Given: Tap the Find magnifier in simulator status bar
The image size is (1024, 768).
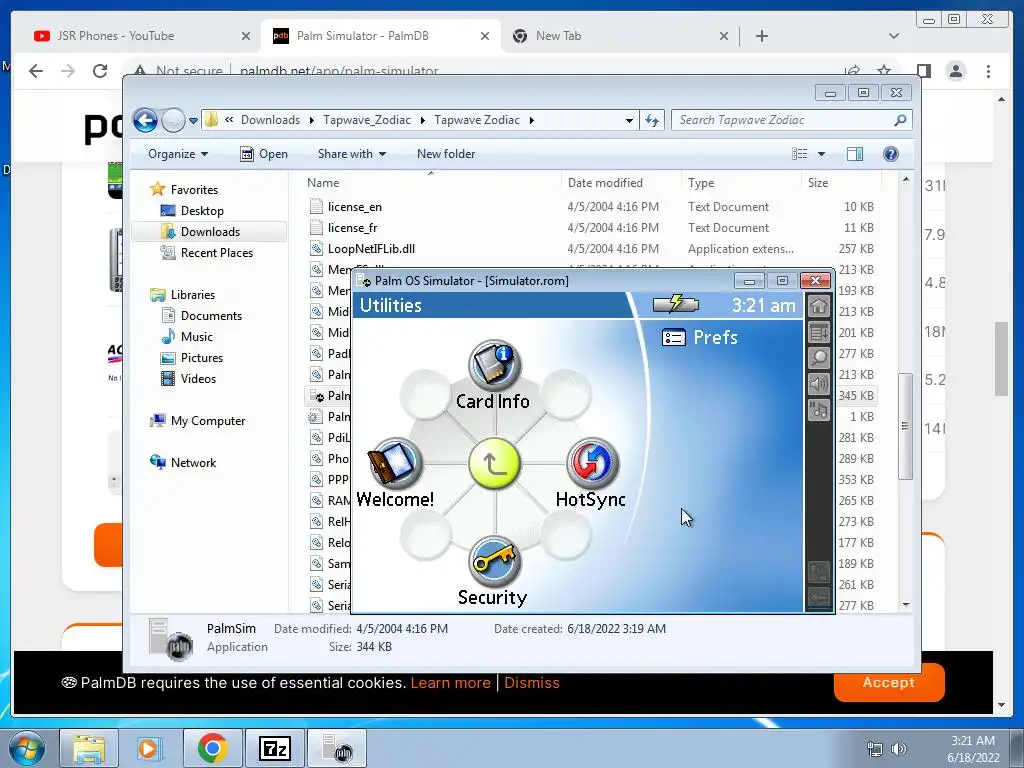Looking at the screenshot, I should coord(819,358).
